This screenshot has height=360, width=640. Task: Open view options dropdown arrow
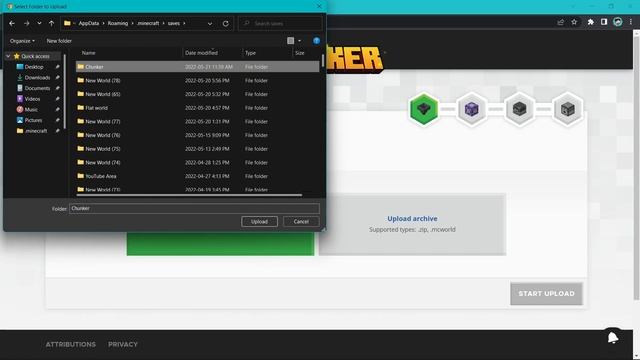coord(300,41)
